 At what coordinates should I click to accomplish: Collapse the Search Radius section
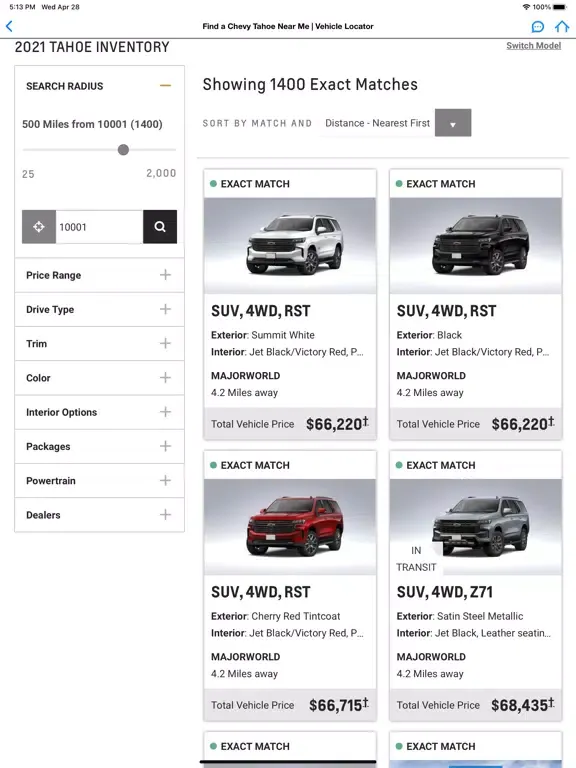tap(166, 86)
